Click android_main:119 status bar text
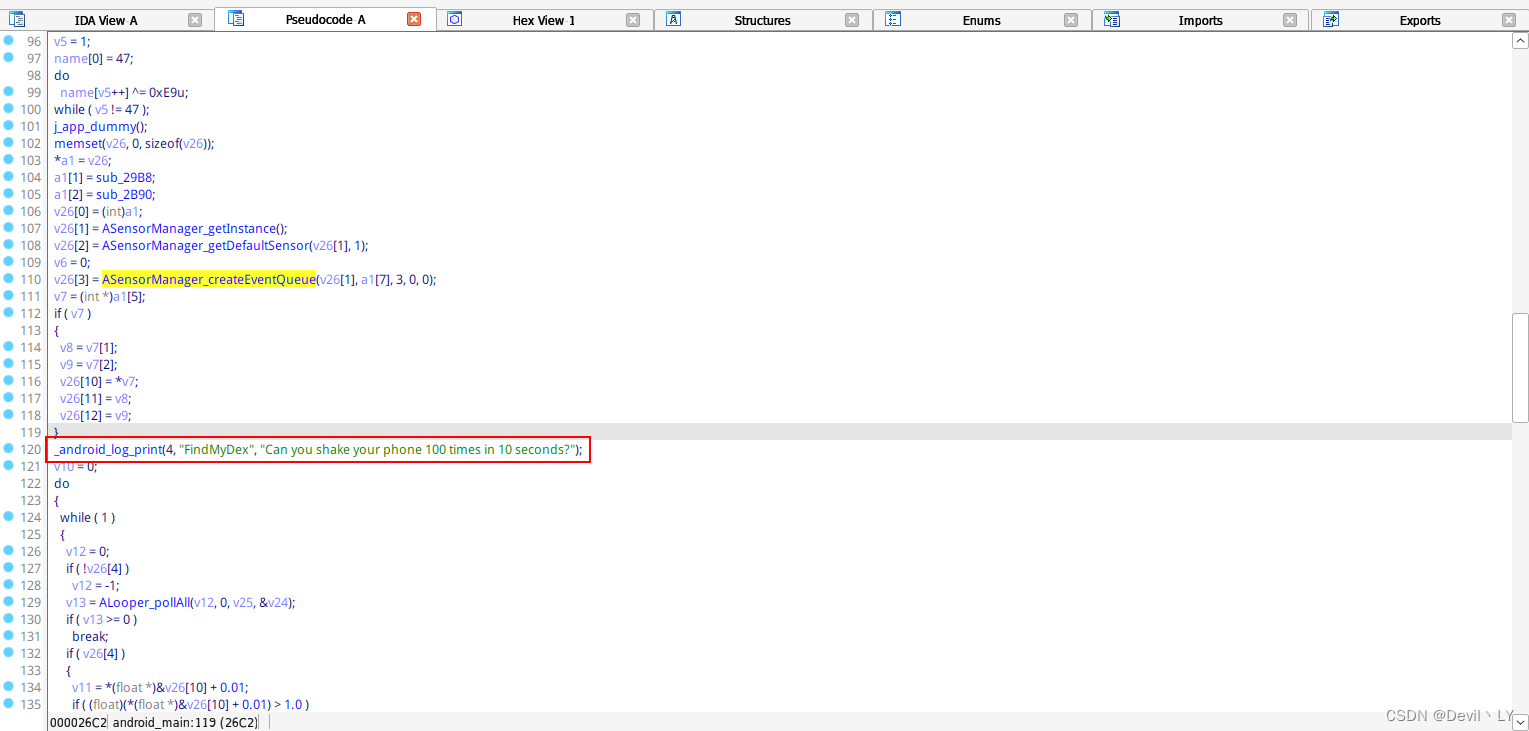The height and width of the screenshot is (731, 1529). click(x=184, y=722)
